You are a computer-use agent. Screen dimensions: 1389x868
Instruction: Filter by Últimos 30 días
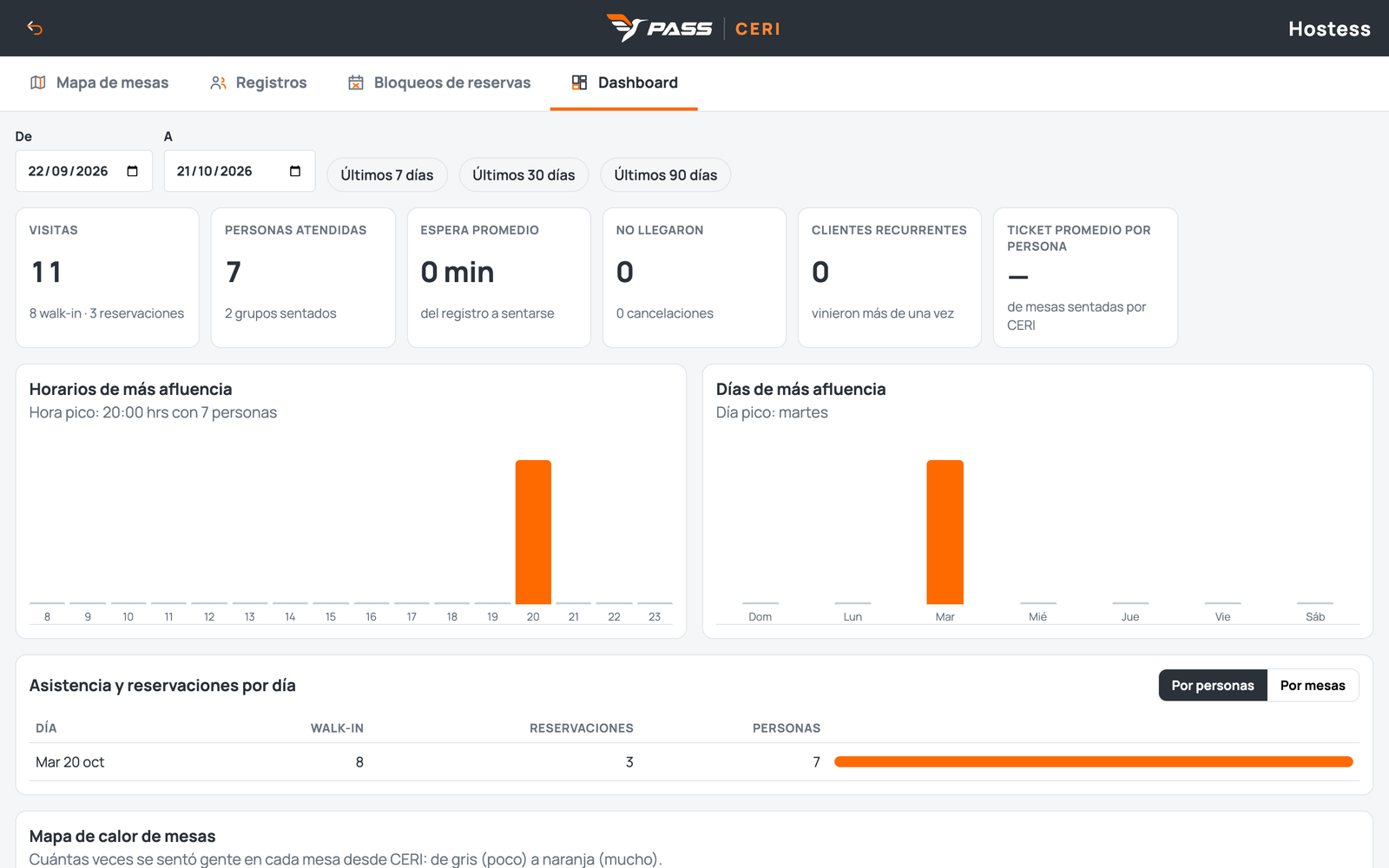(523, 174)
